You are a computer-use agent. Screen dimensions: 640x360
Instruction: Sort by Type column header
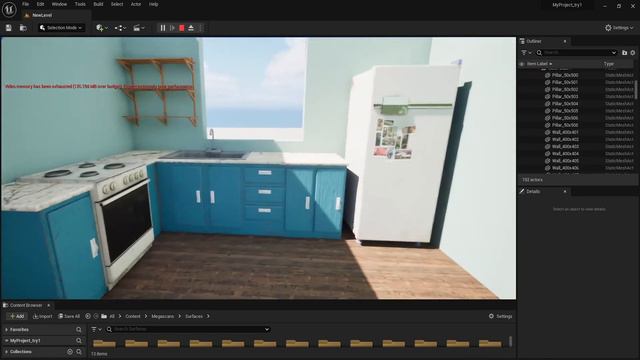(x=609, y=64)
